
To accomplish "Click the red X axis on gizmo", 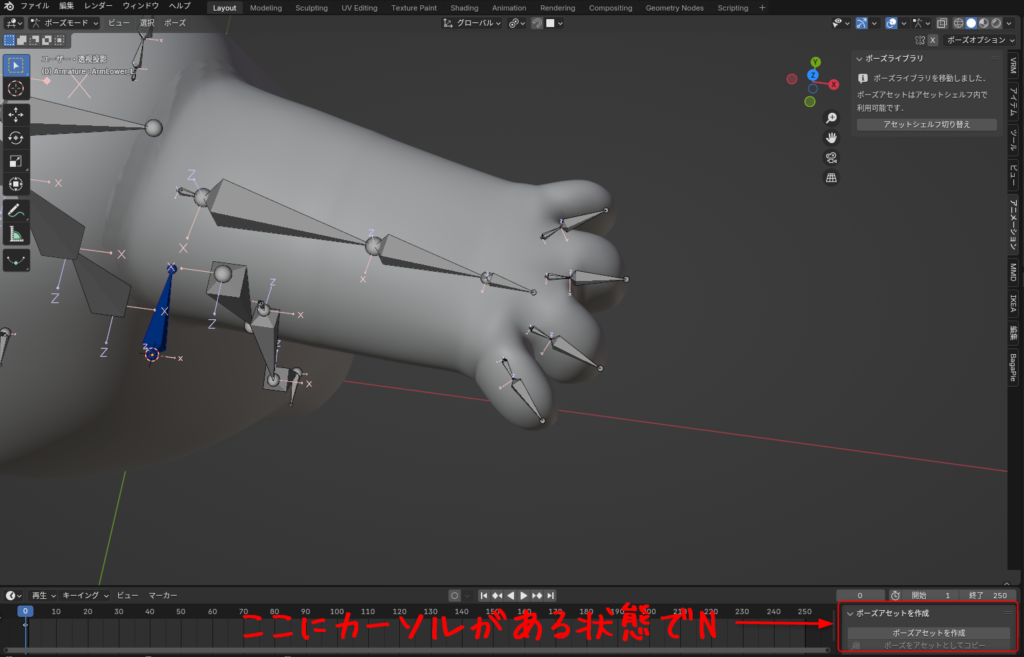I will [x=833, y=85].
